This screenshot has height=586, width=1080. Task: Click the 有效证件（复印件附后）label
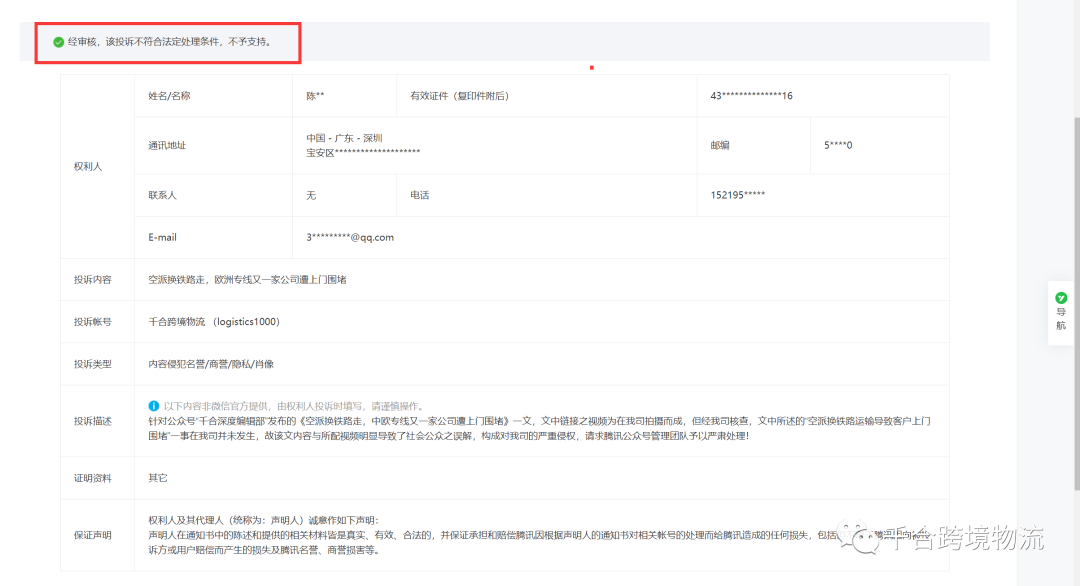click(459, 96)
